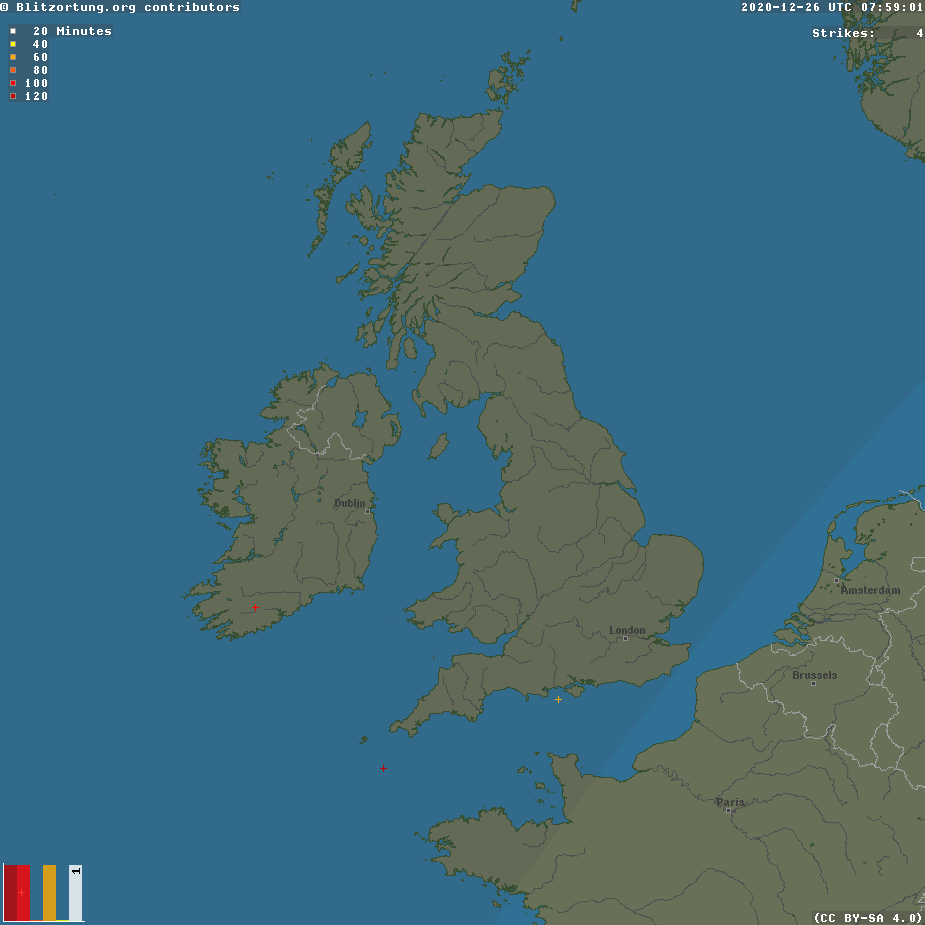Click the yellow lightning strike marker near Isle of Wight
This screenshot has height=925, width=925.
point(558,699)
